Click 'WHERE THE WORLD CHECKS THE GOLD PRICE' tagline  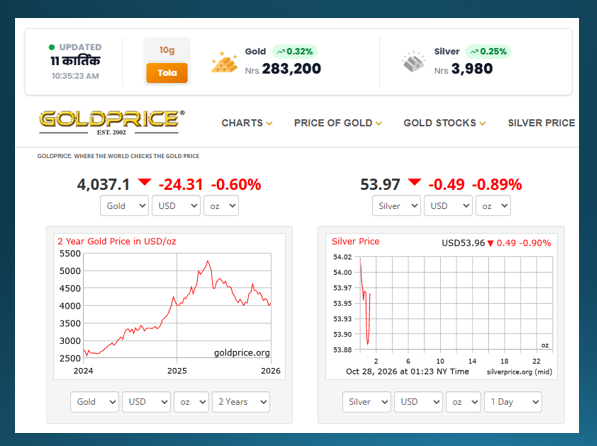pyautogui.click(x=136, y=156)
